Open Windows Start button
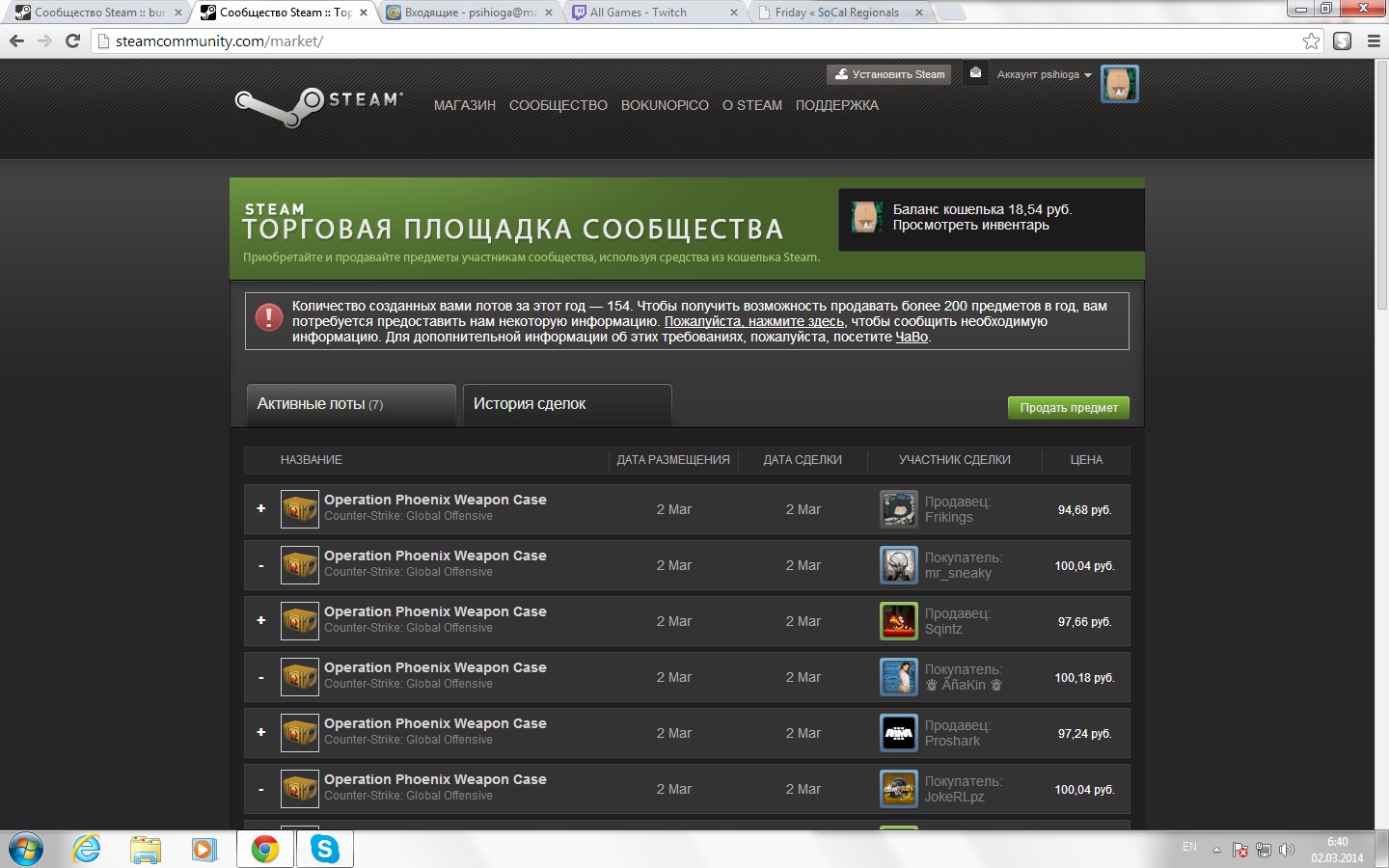This screenshot has width=1389, height=868. click(x=26, y=849)
